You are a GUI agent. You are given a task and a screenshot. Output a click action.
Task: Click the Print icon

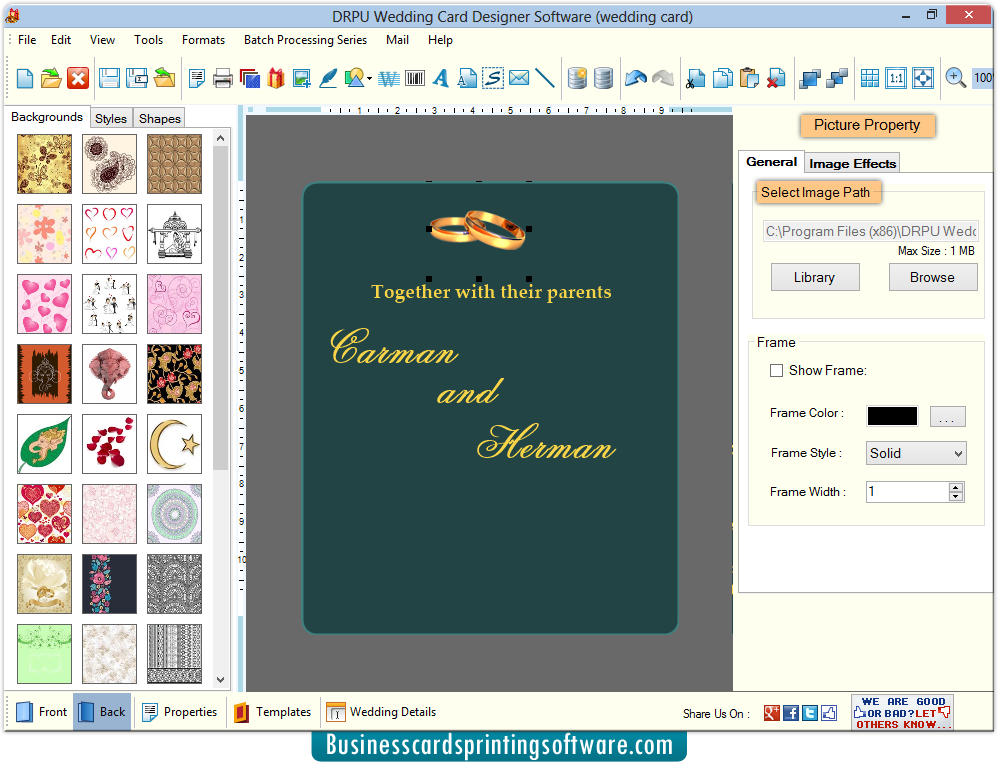click(223, 78)
